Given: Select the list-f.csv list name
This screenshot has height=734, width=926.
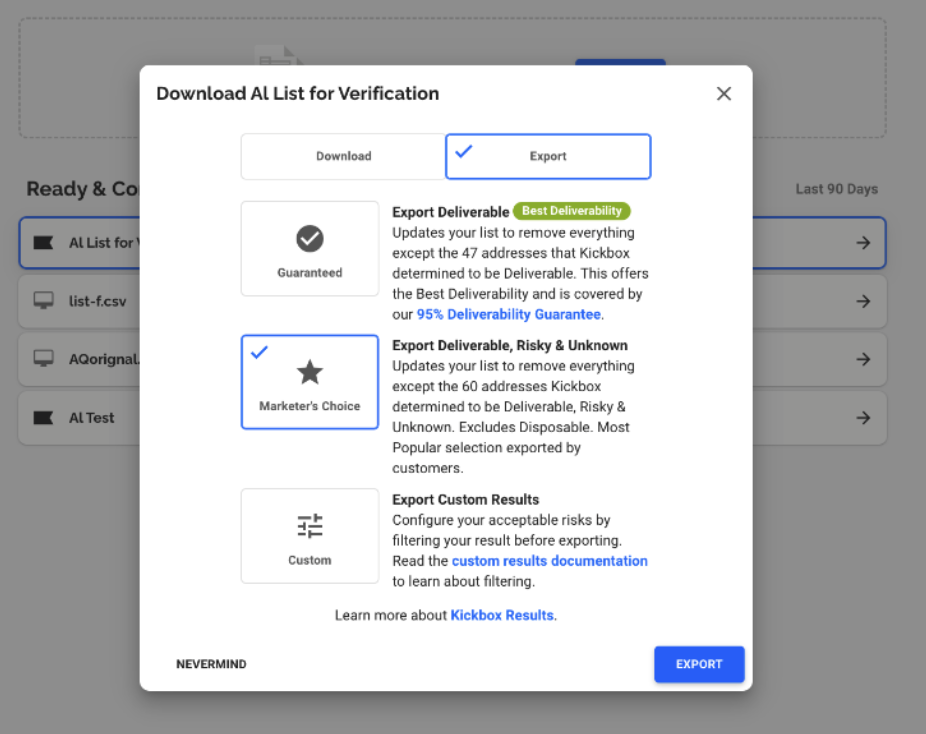Looking at the screenshot, I should click(x=97, y=301).
